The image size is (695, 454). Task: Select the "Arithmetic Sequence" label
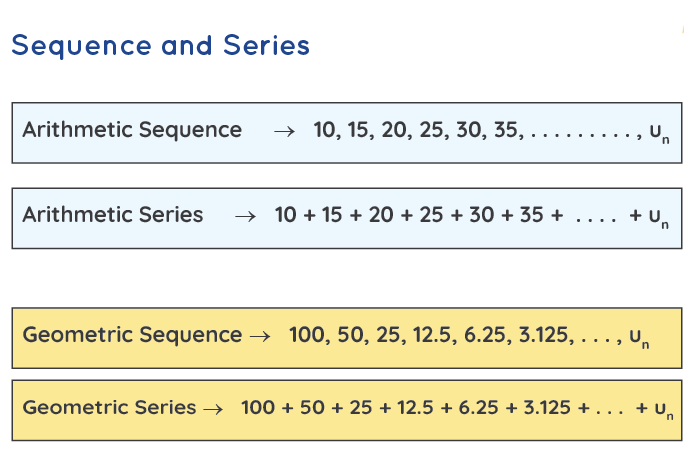coord(132,130)
